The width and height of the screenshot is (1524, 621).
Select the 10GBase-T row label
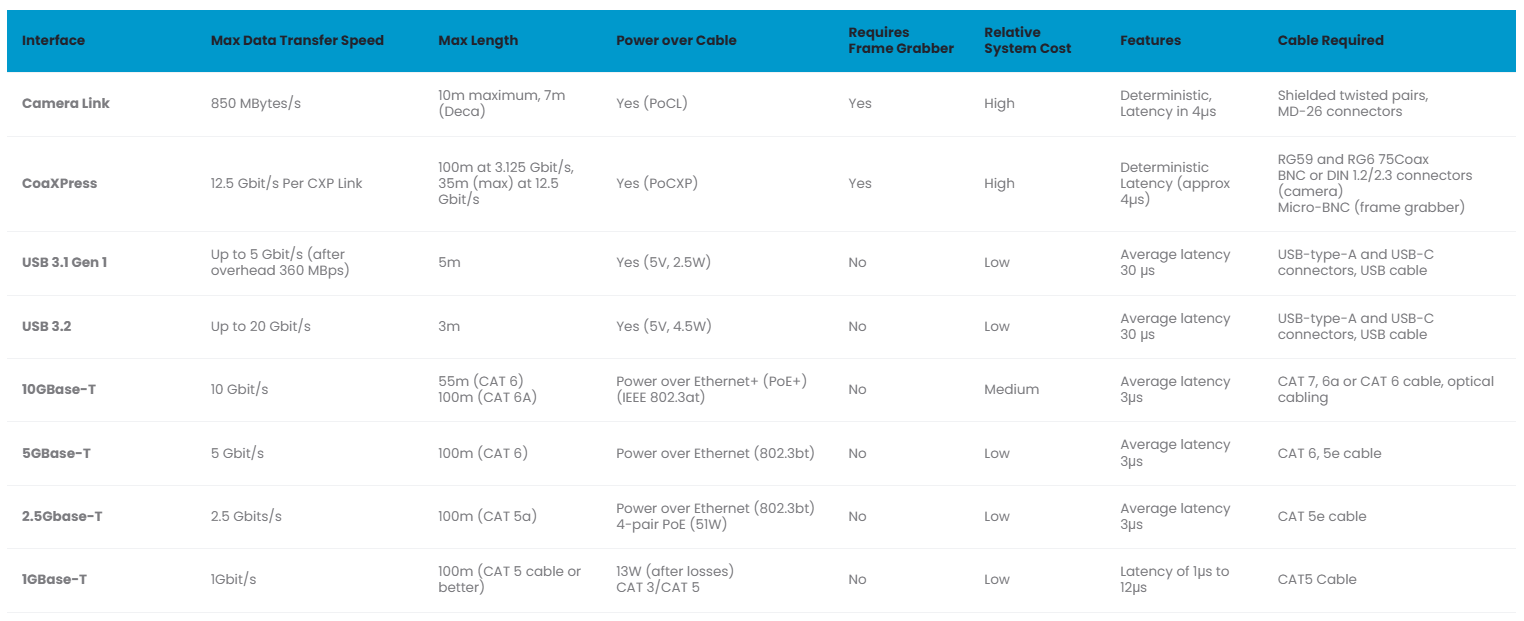59,390
